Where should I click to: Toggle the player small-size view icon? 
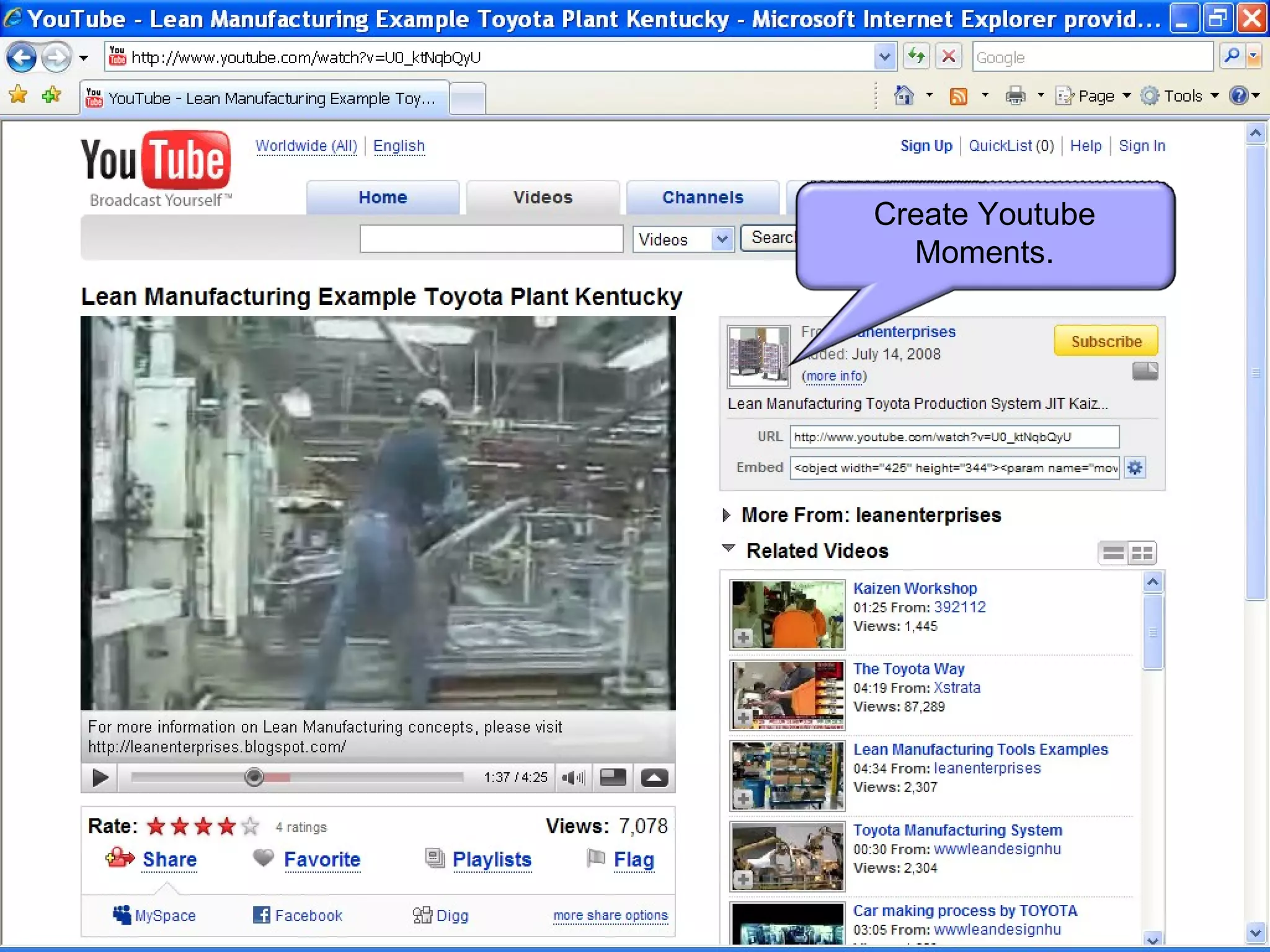coord(613,777)
